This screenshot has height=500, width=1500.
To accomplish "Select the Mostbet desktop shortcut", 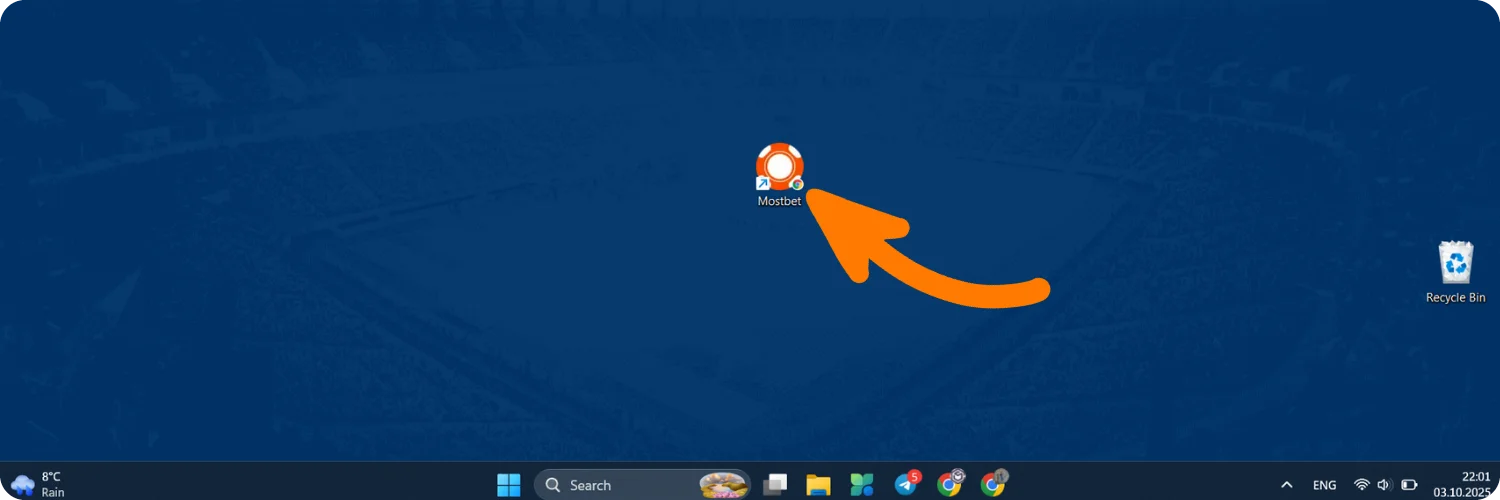I will 780,175.
